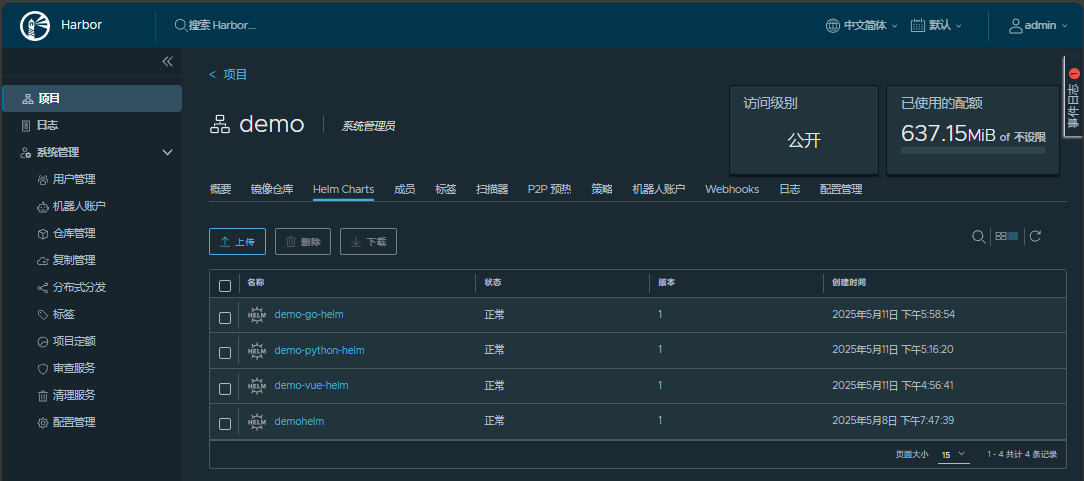The width and height of the screenshot is (1084, 481).
Task: Refresh the Helm chart list
Action: (1035, 236)
